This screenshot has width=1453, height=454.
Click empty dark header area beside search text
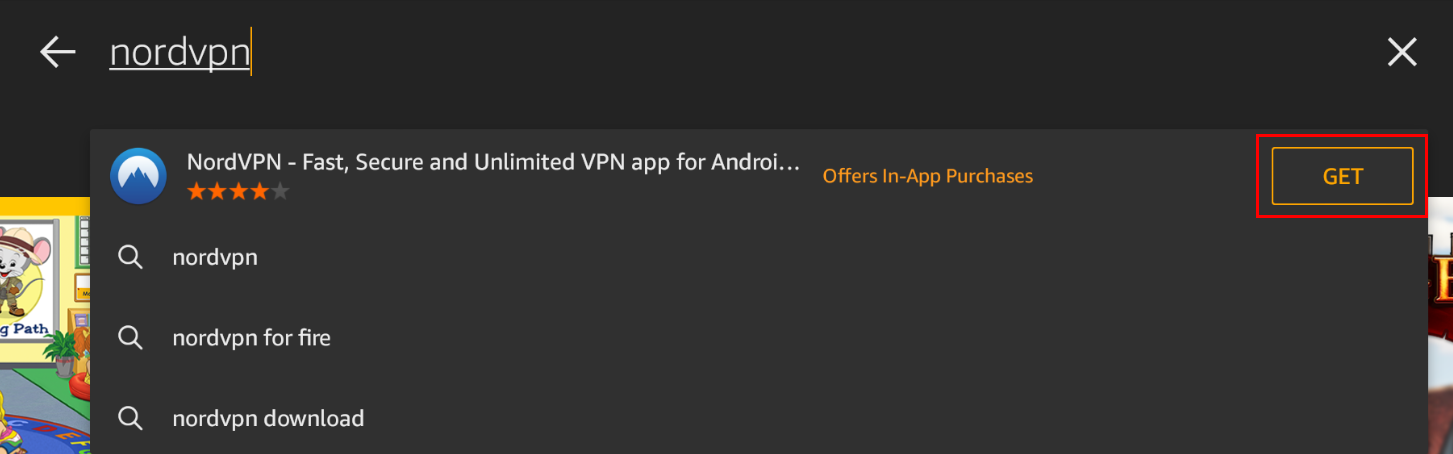point(800,52)
